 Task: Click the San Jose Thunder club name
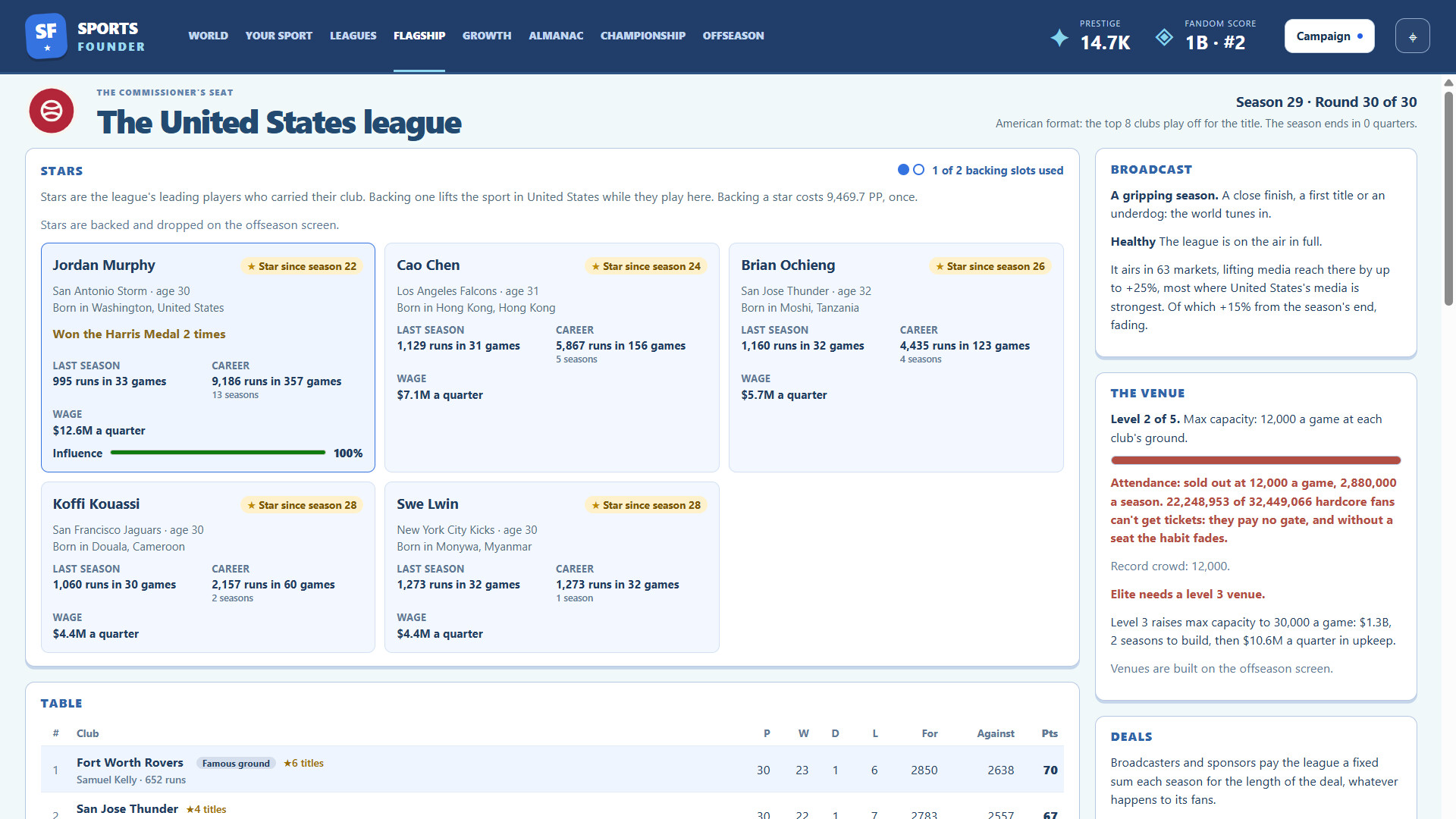(127, 809)
